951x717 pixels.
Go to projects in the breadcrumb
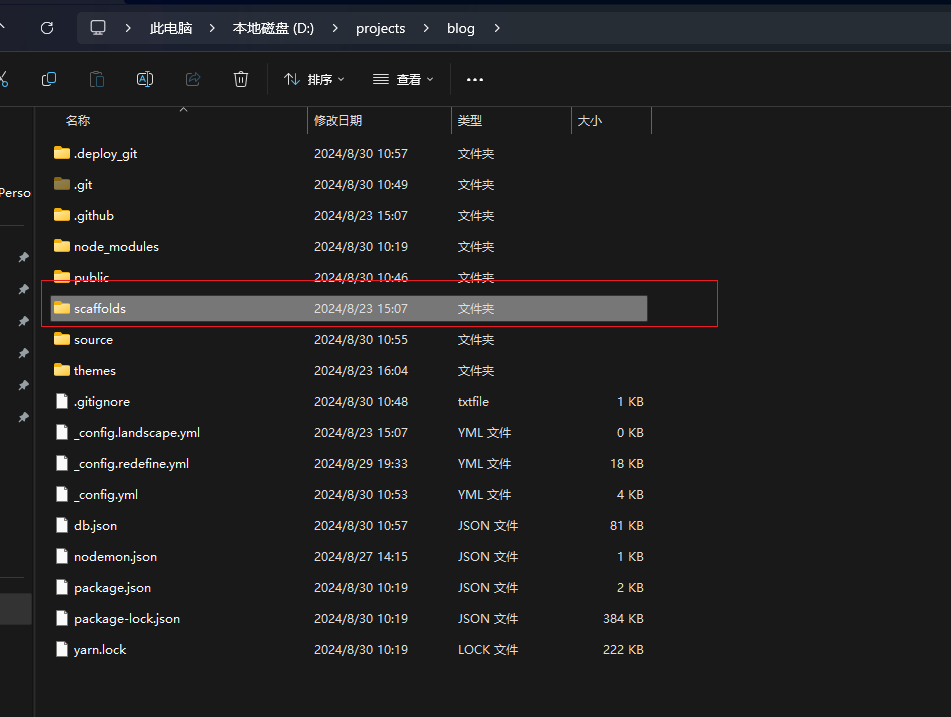380,28
